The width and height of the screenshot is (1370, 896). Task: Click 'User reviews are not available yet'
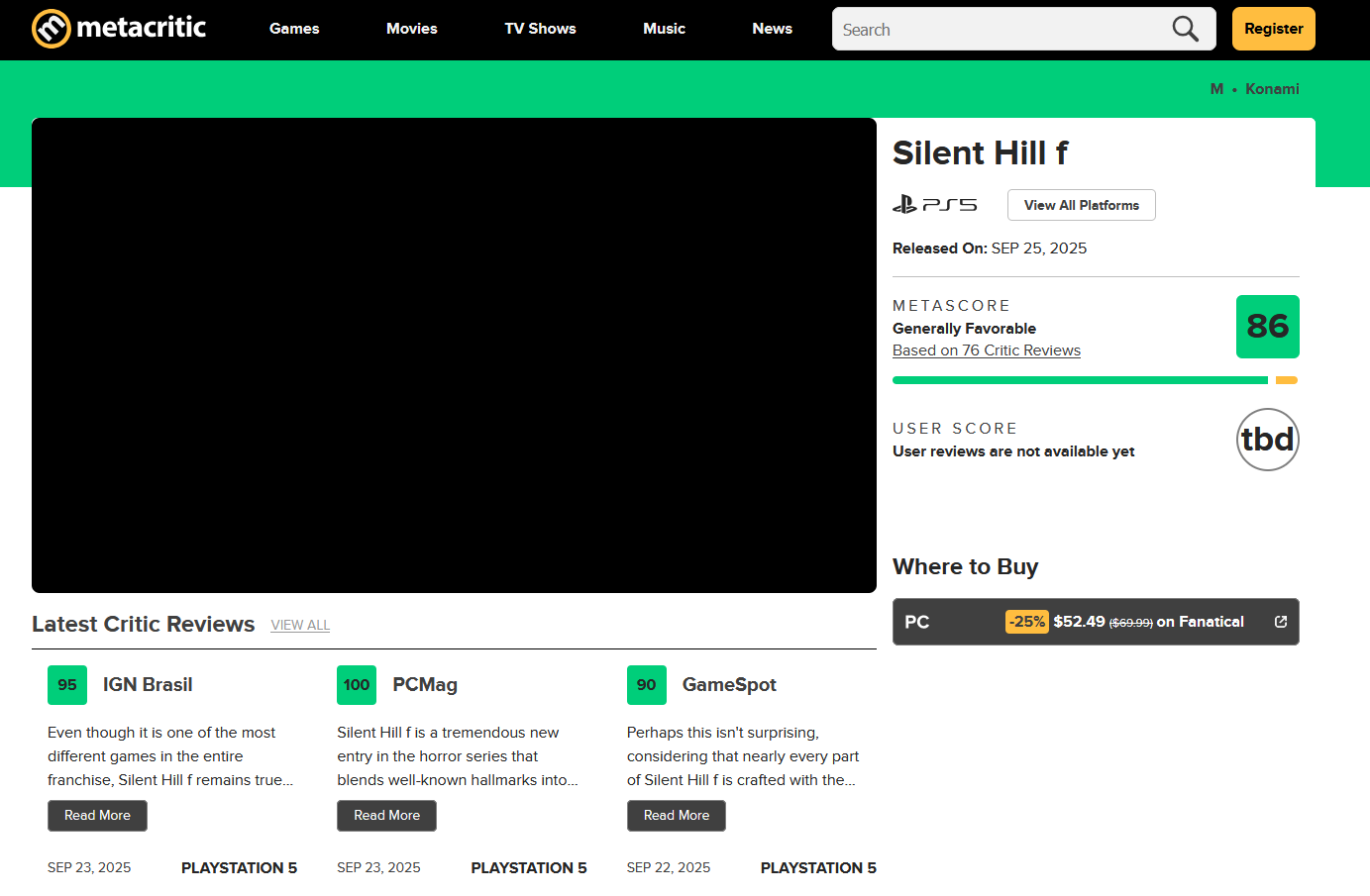[1013, 451]
